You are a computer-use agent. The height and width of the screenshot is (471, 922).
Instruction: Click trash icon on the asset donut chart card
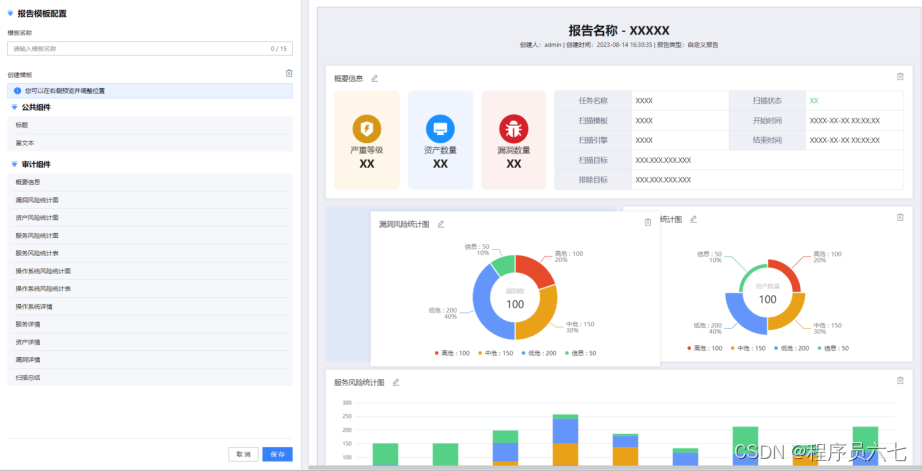(900, 217)
